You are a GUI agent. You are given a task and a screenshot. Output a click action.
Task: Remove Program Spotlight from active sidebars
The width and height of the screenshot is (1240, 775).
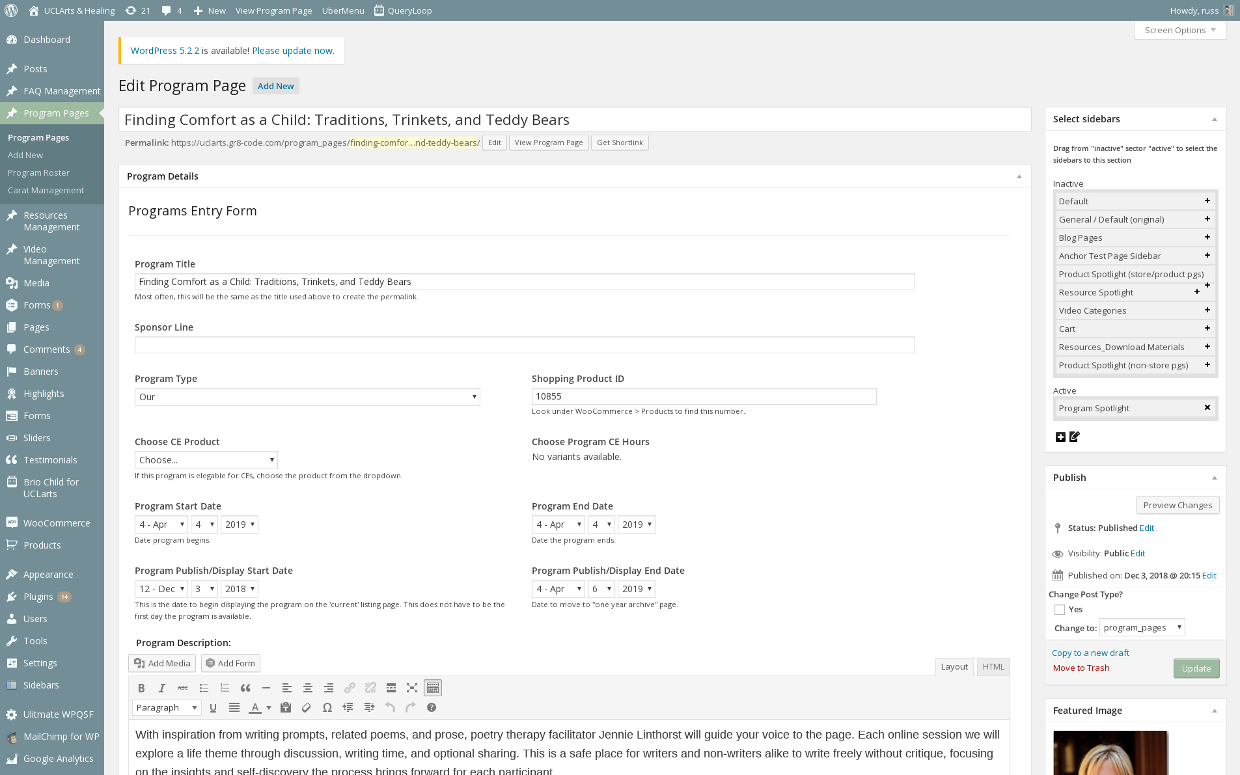pyautogui.click(x=1207, y=408)
